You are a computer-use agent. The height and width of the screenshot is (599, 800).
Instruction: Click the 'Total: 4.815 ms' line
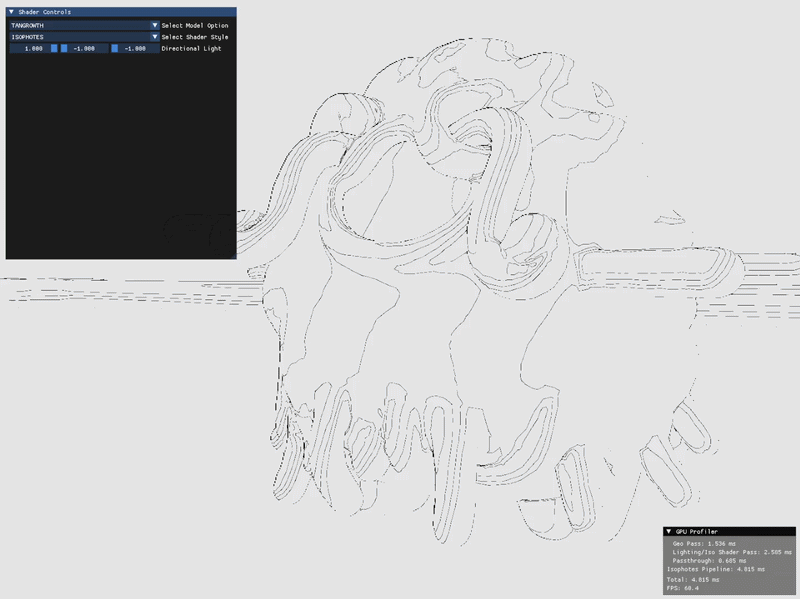pyautogui.click(x=693, y=580)
